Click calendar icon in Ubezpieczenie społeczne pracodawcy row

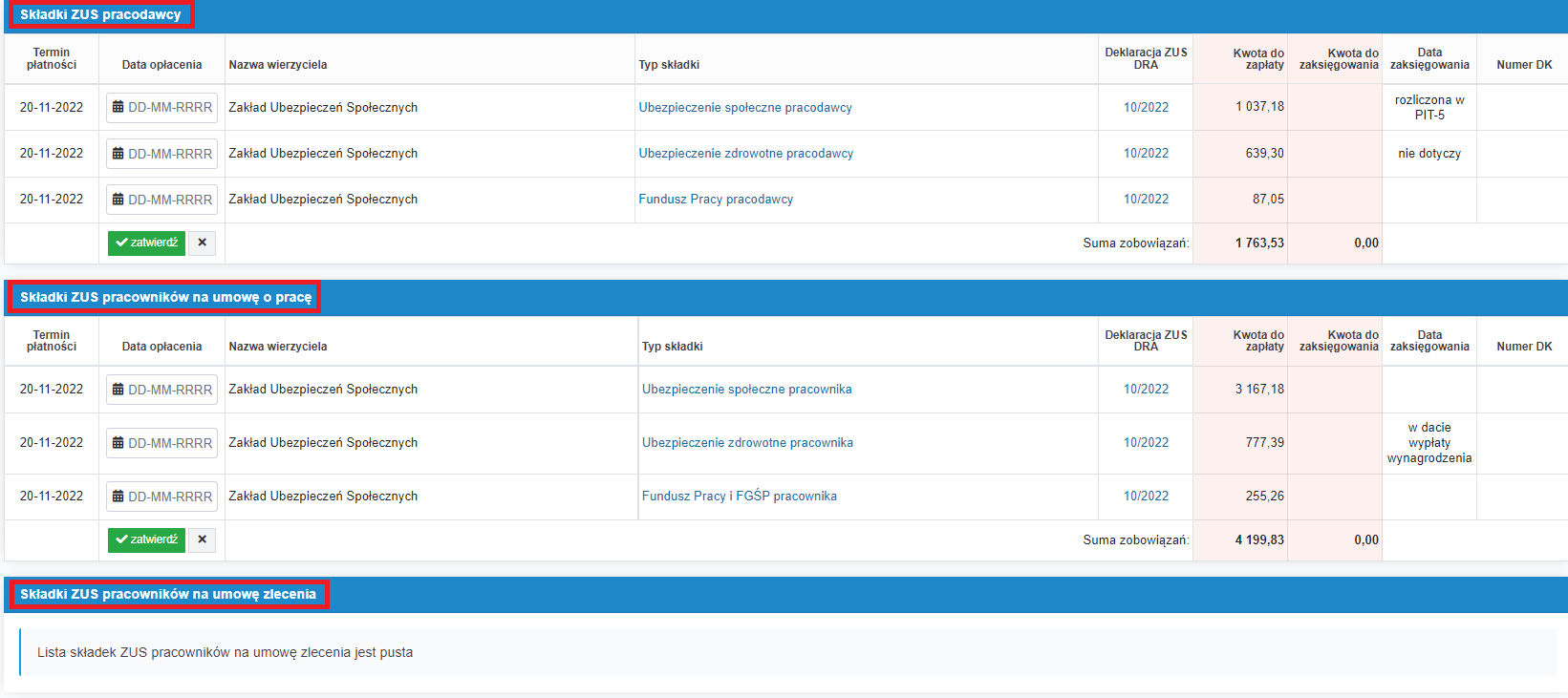tap(118, 107)
